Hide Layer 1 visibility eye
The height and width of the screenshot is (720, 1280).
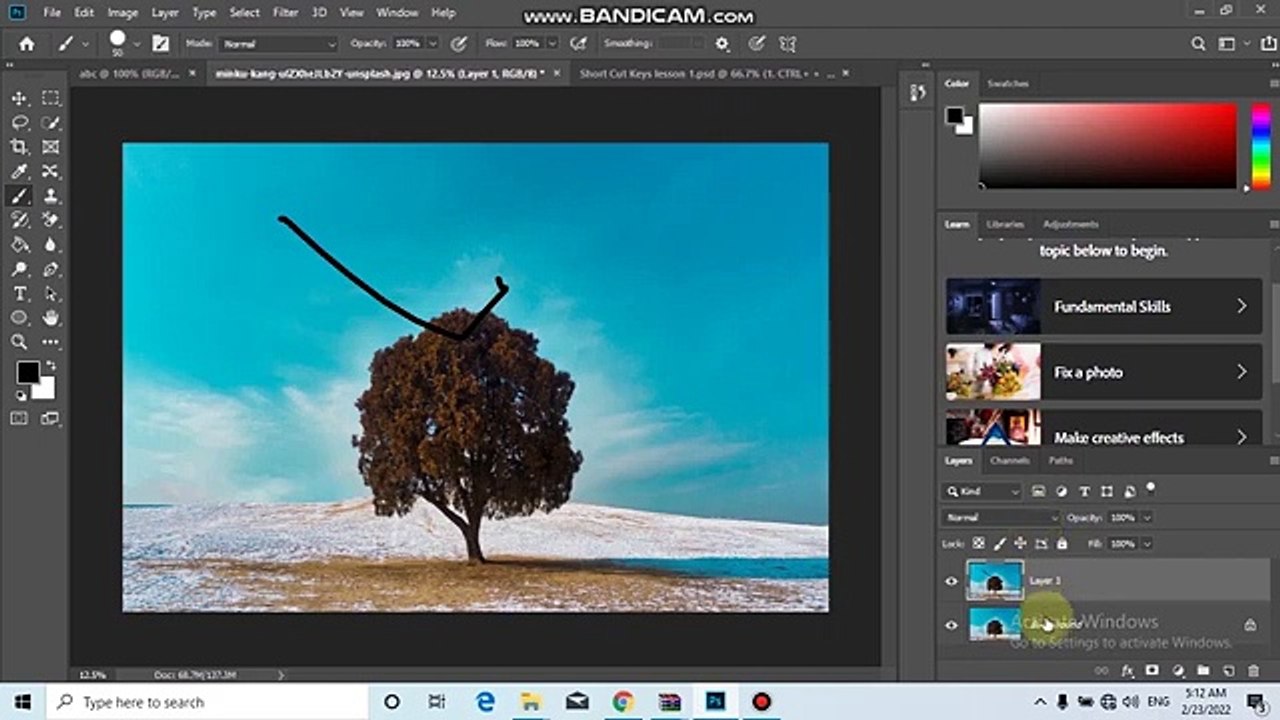click(x=952, y=581)
